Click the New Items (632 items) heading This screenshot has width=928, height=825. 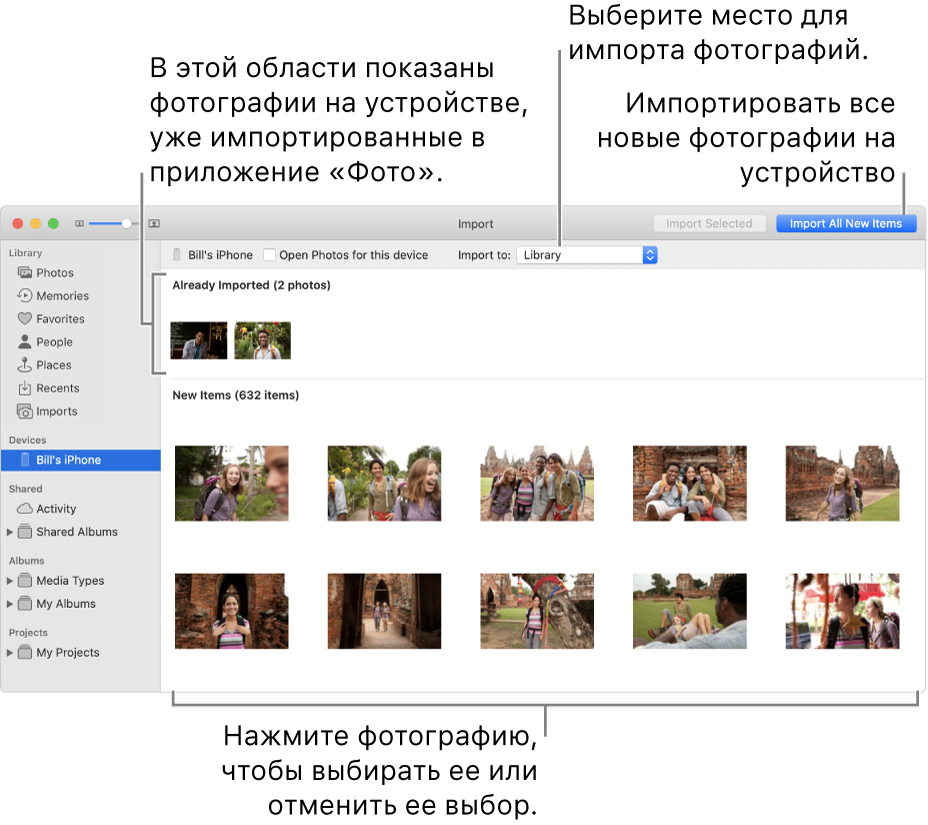coord(236,395)
